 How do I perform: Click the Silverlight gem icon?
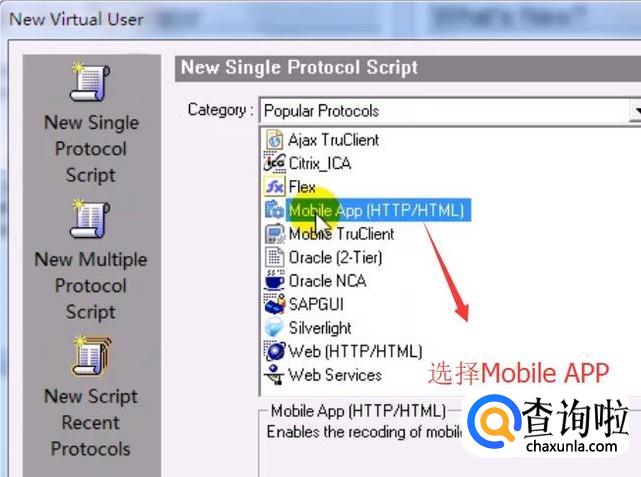point(274,327)
